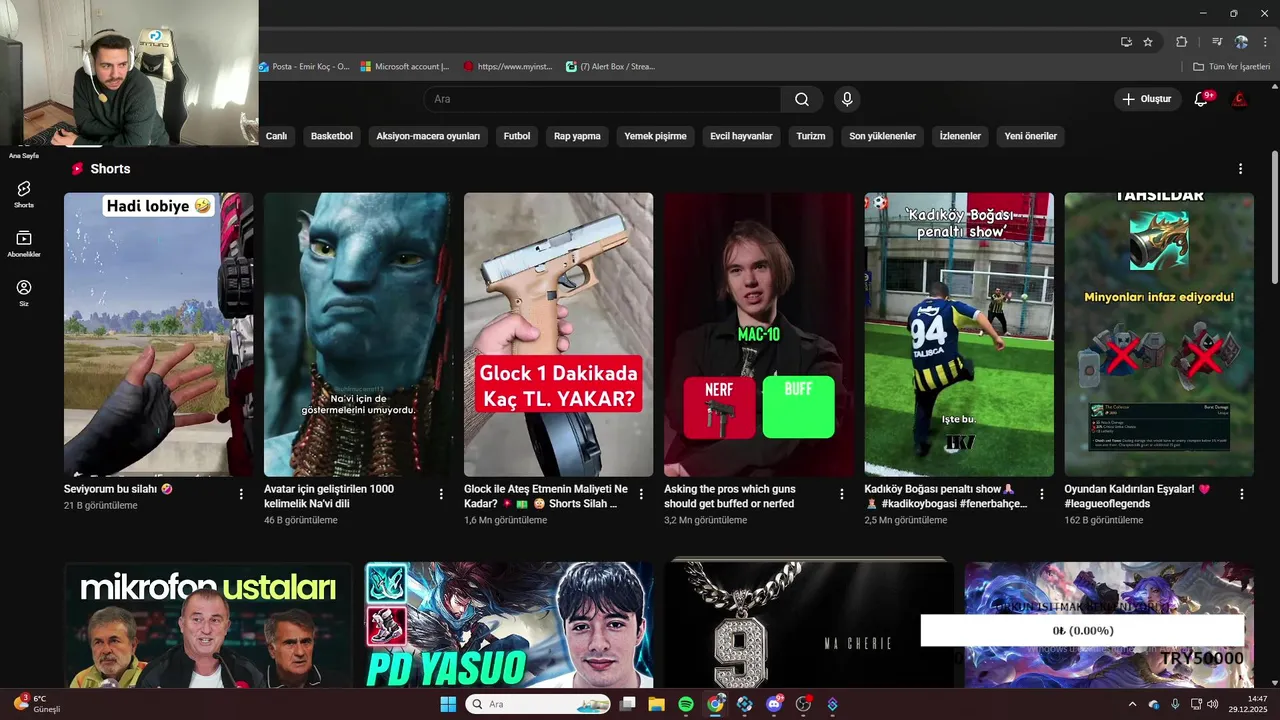Select the Rap yapma filter chip
1280x720 pixels.
[577, 136]
